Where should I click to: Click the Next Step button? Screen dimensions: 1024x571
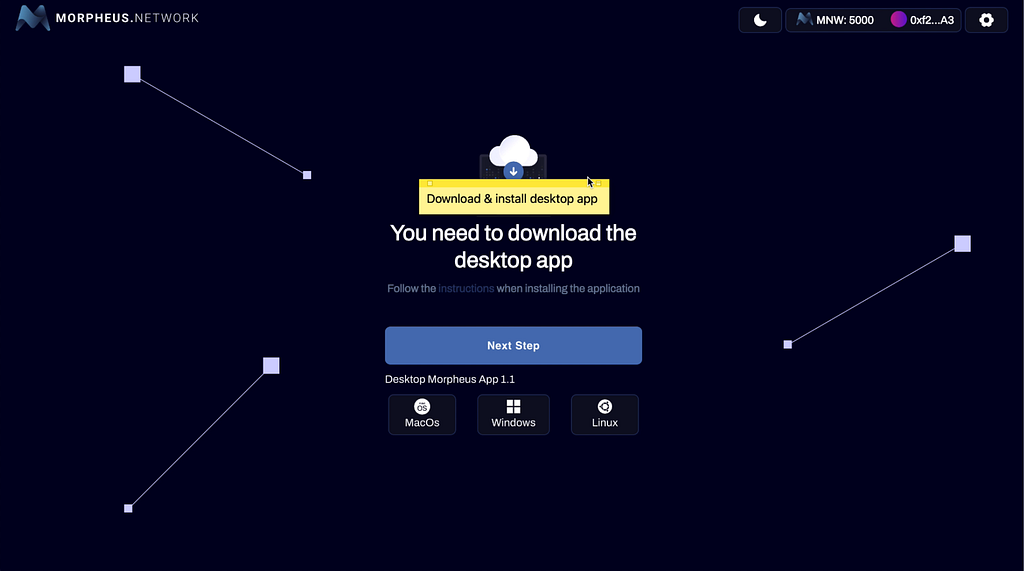(513, 346)
